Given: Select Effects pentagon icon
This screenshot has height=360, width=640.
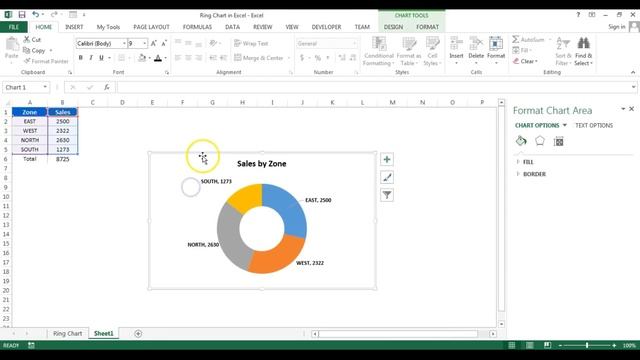Looking at the screenshot, I should click(540, 141).
